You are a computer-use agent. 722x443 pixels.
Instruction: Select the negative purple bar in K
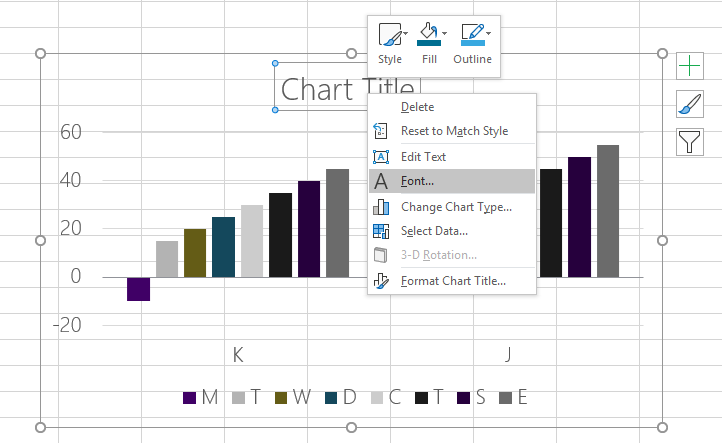coord(139,289)
